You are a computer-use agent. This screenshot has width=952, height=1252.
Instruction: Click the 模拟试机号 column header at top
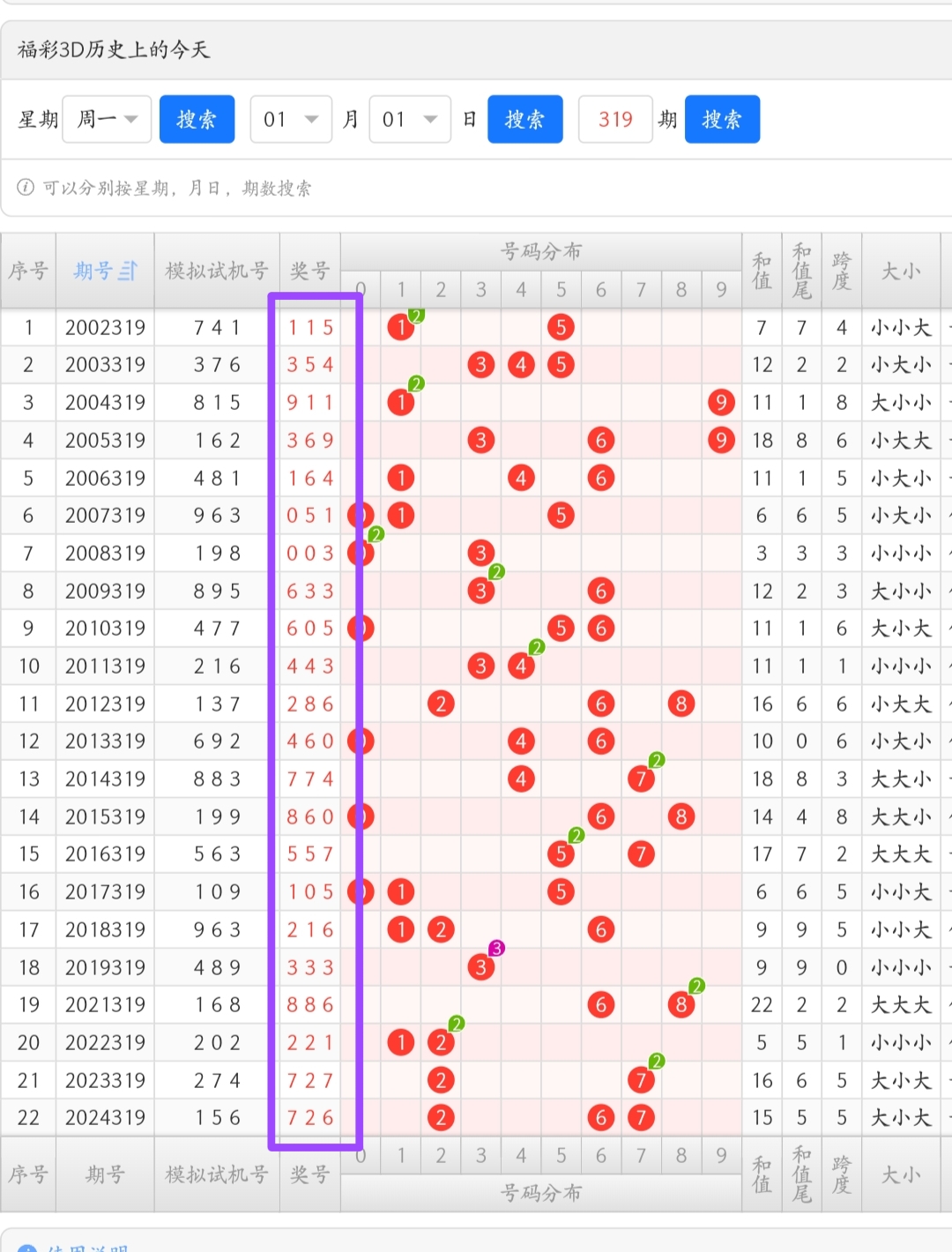(217, 271)
